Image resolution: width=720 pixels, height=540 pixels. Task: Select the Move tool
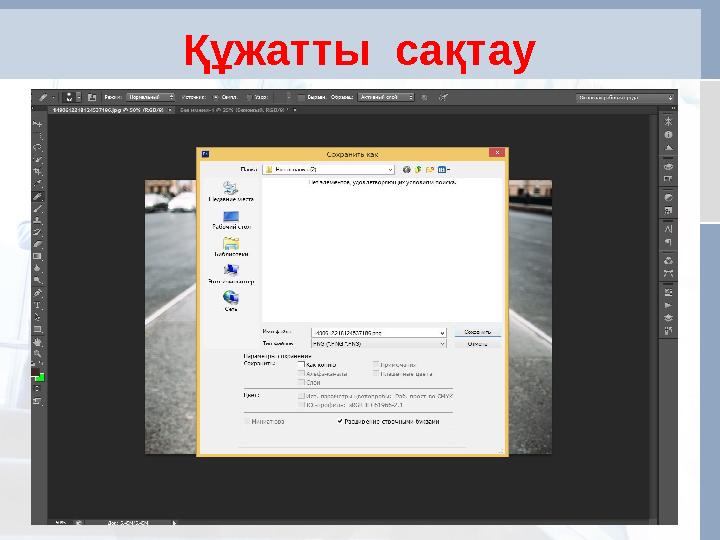point(38,124)
